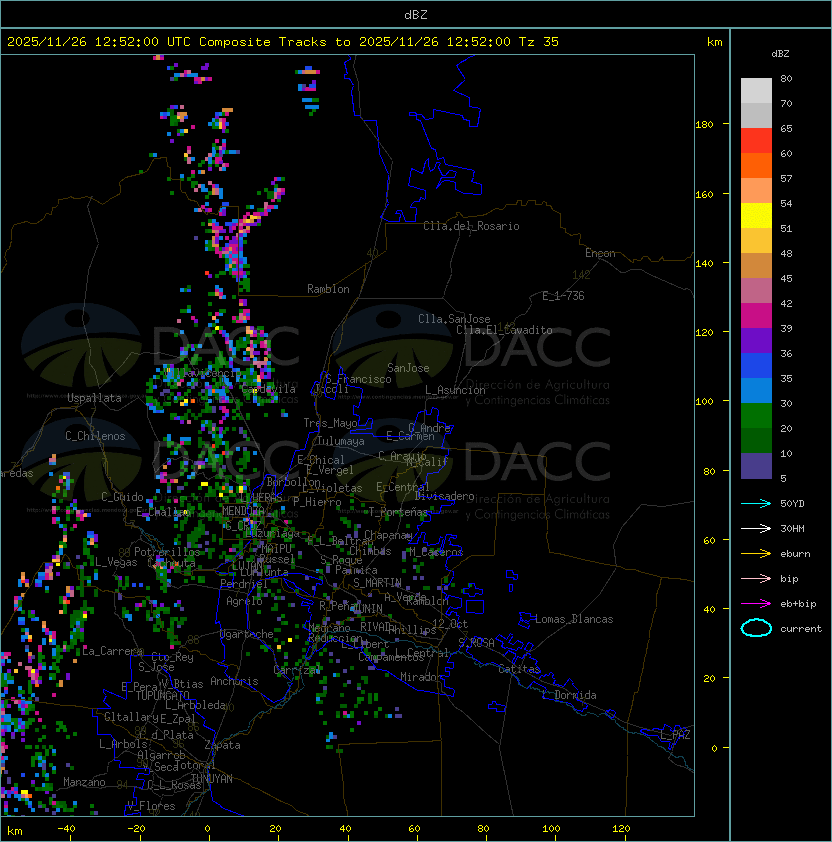Click the Composite Tracks timestamp header
The height and width of the screenshot is (842, 832).
tap(283, 42)
